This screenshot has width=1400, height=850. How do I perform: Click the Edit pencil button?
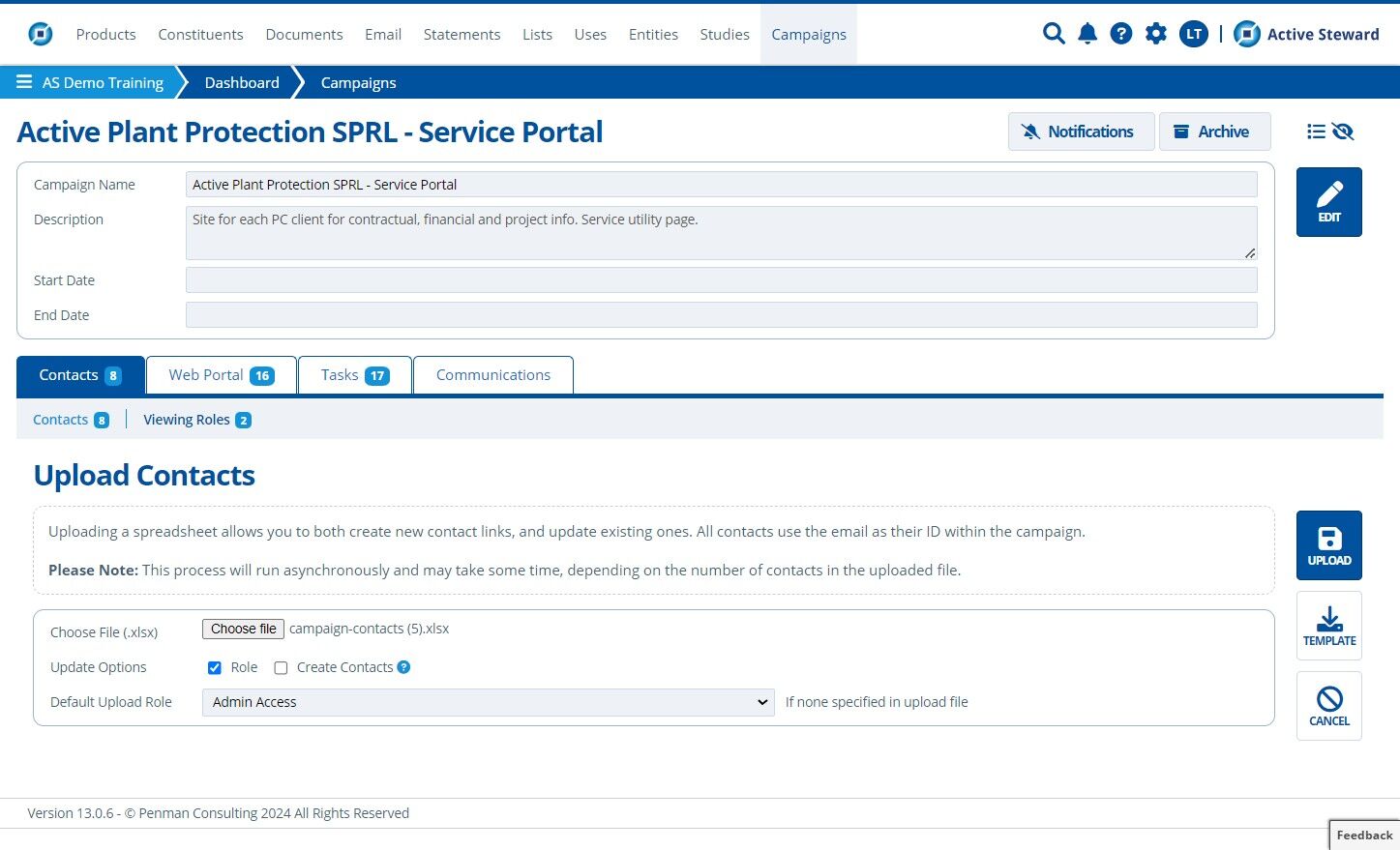tap(1328, 202)
